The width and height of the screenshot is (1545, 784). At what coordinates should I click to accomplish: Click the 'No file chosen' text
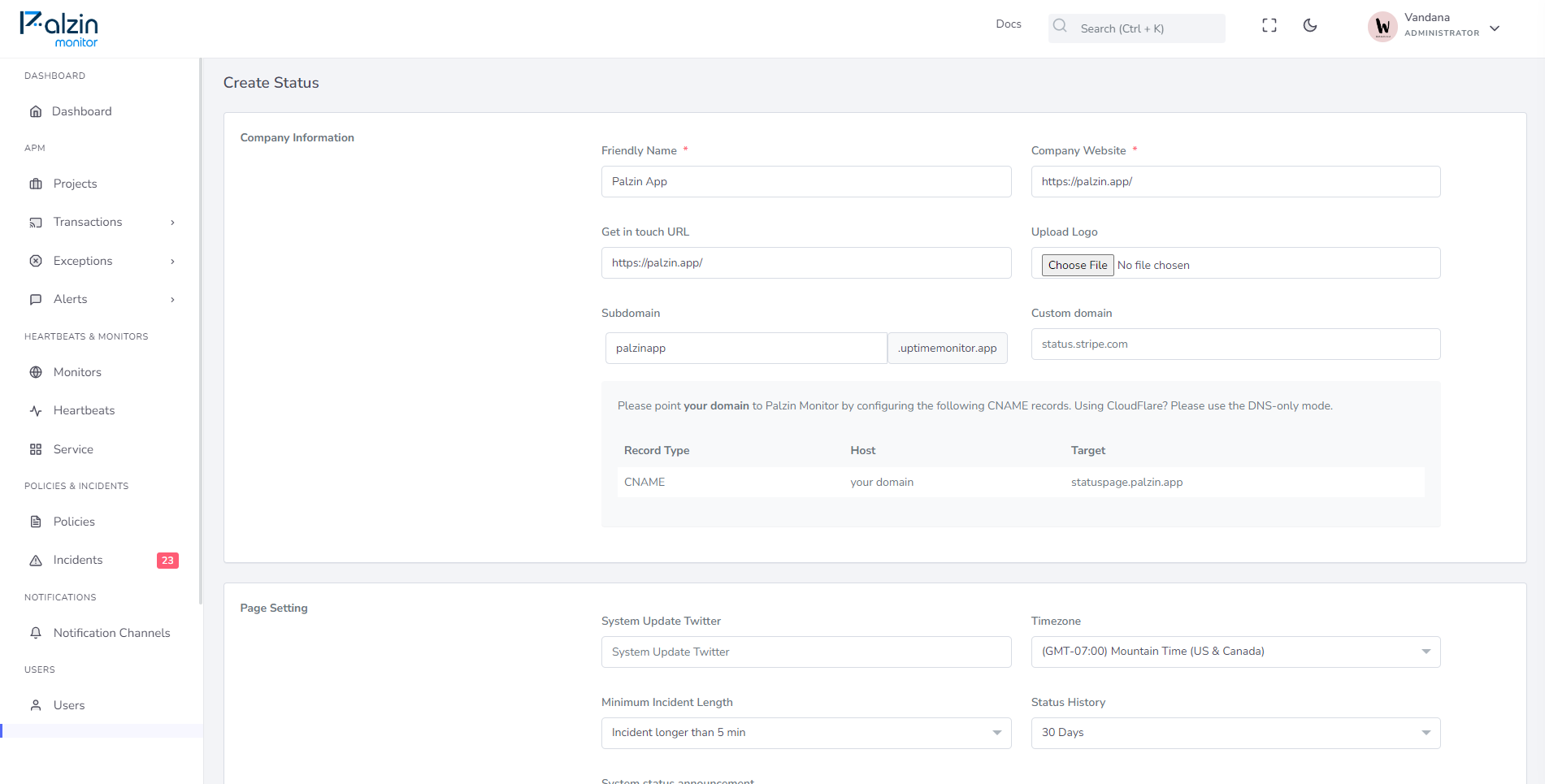1153,265
